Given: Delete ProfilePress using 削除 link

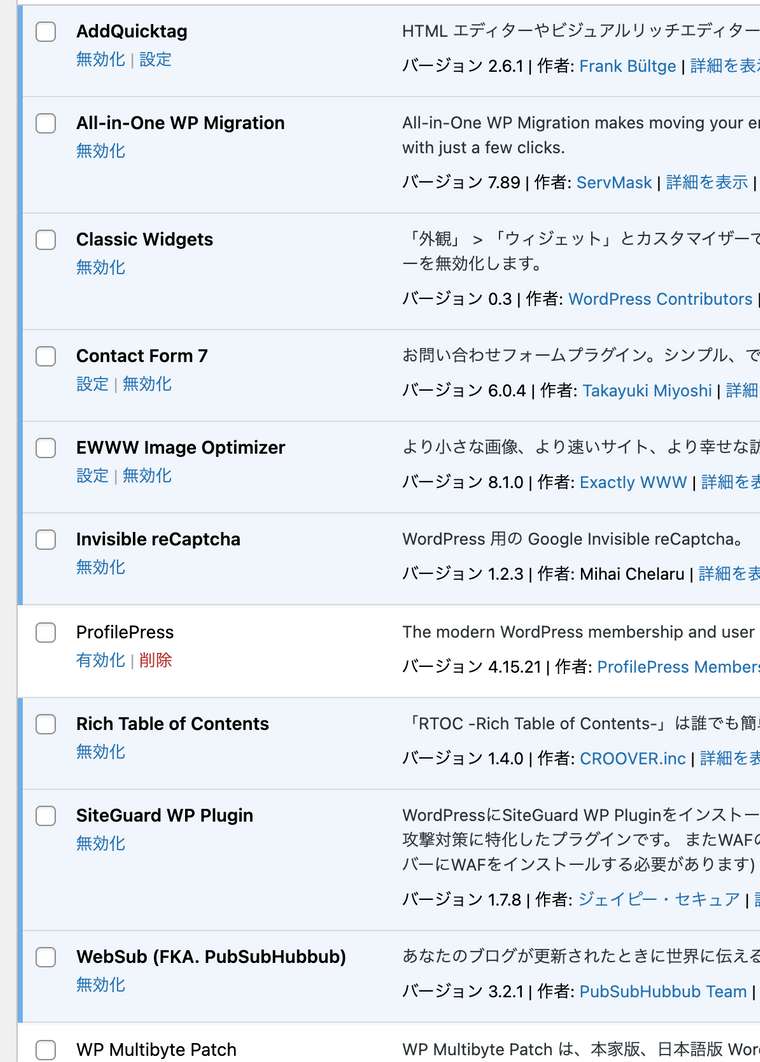Looking at the screenshot, I should pos(155,660).
